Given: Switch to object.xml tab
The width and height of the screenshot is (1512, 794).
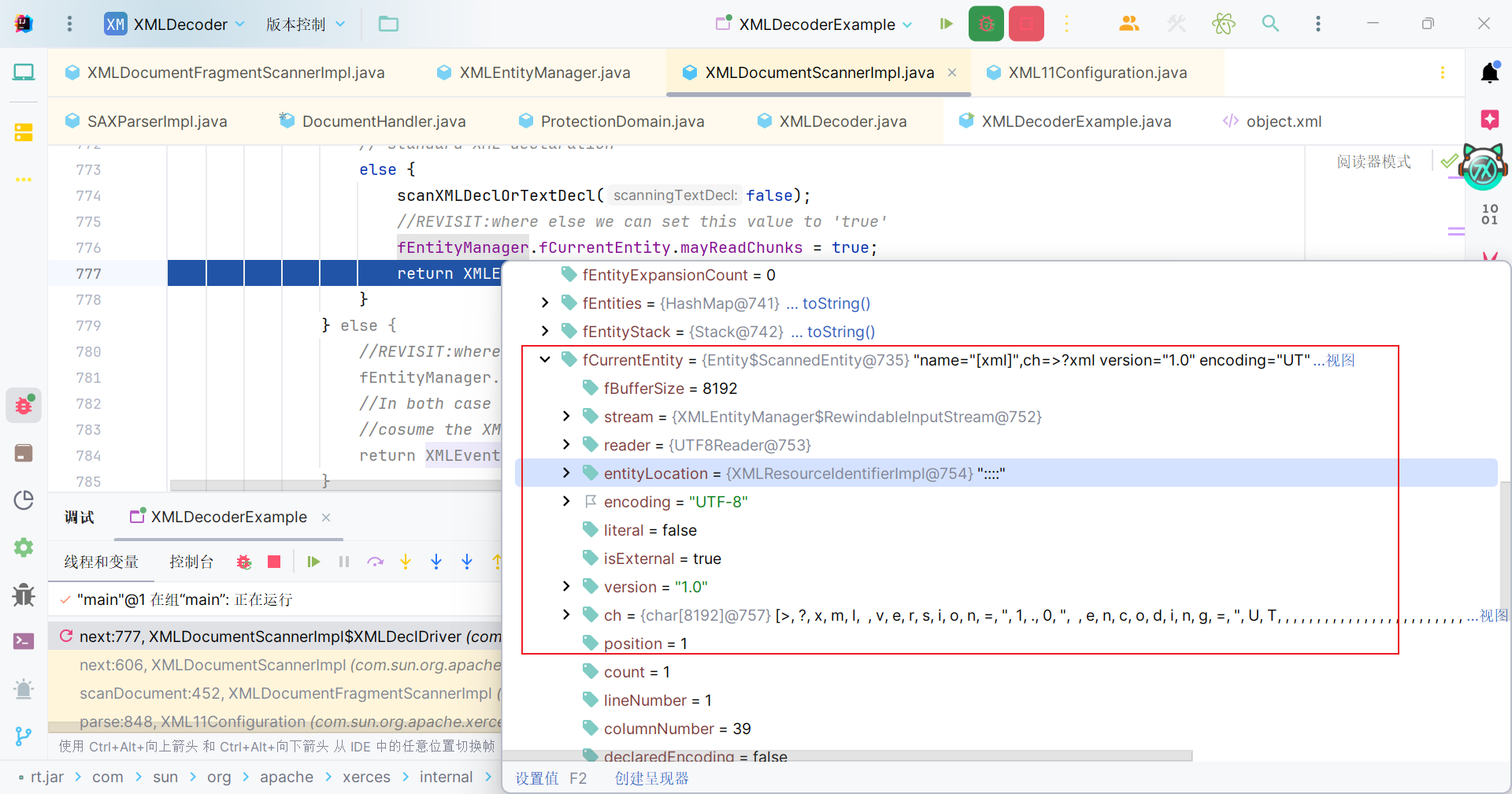Looking at the screenshot, I should pyautogui.click(x=1272, y=121).
